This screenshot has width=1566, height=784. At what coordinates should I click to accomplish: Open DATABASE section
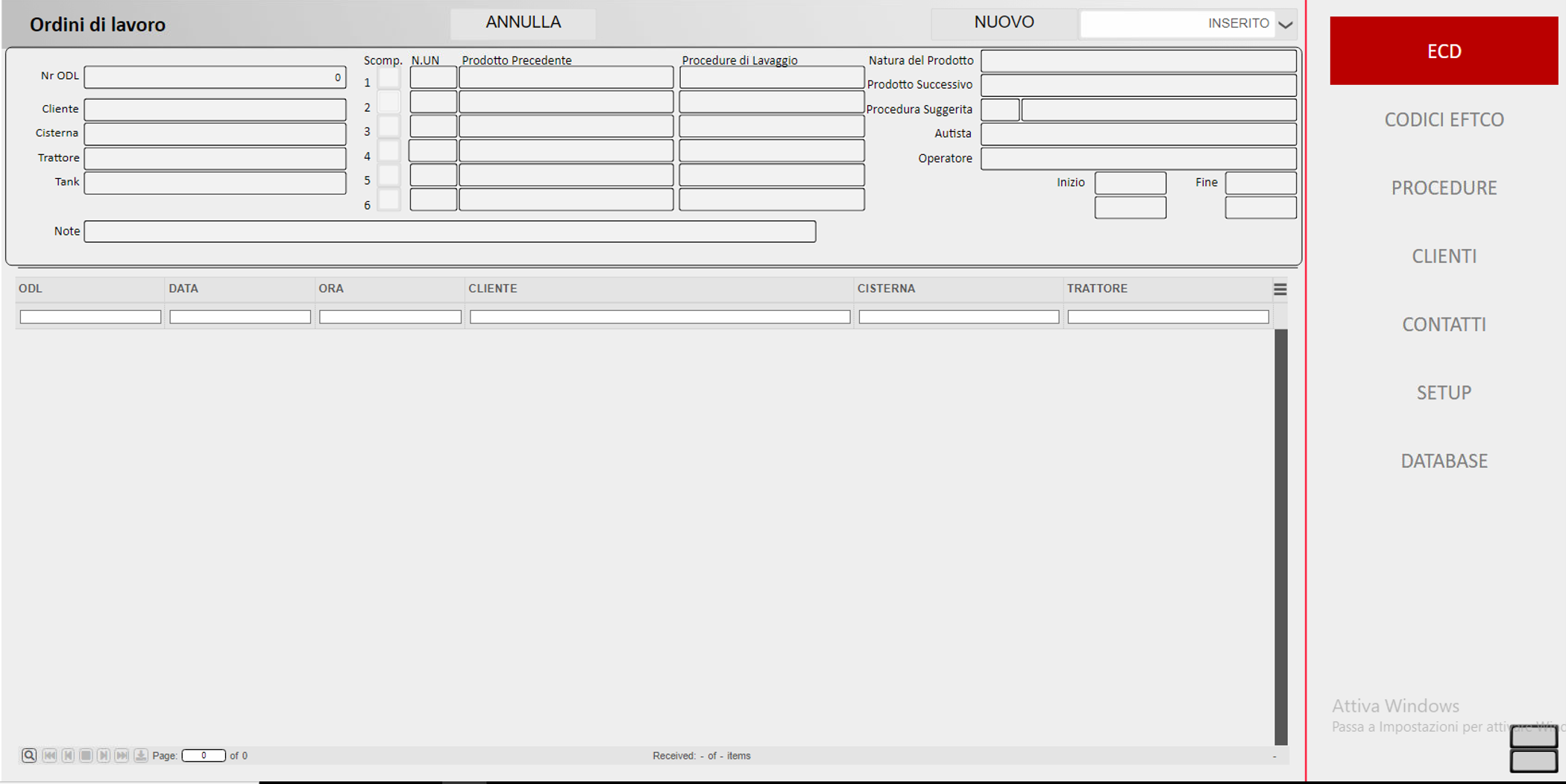pyautogui.click(x=1444, y=461)
